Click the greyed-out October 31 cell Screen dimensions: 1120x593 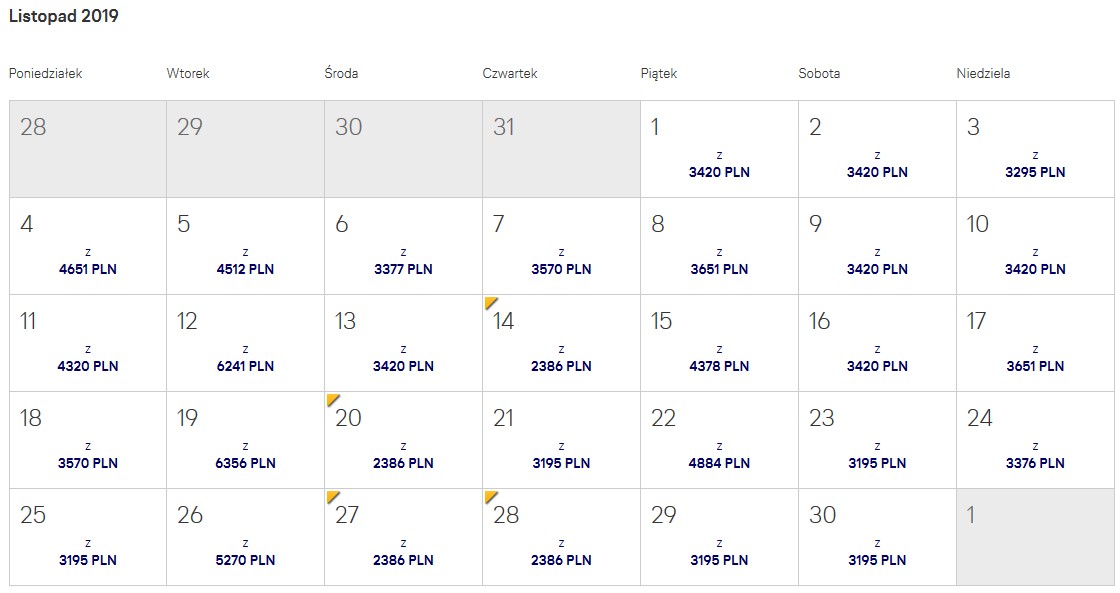click(x=561, y=149)
